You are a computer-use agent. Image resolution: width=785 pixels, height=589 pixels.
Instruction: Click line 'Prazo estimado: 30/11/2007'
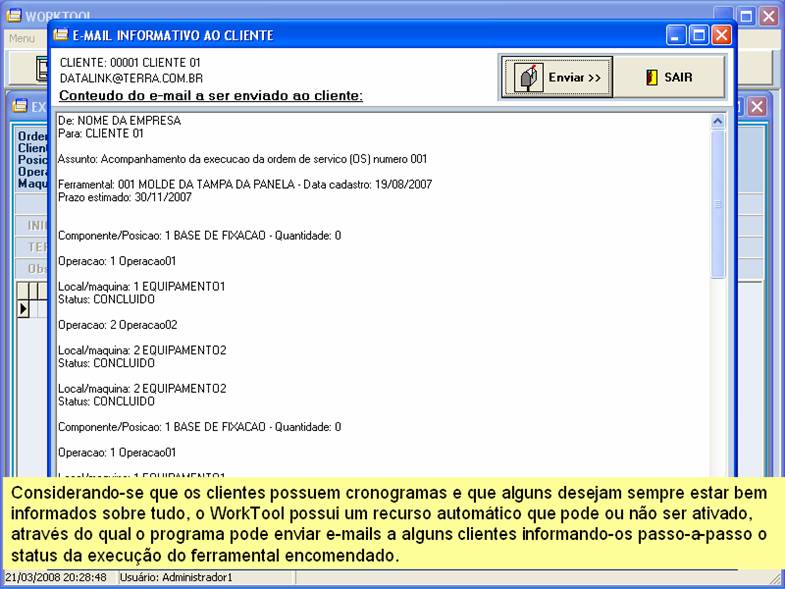tap(125, 197)
